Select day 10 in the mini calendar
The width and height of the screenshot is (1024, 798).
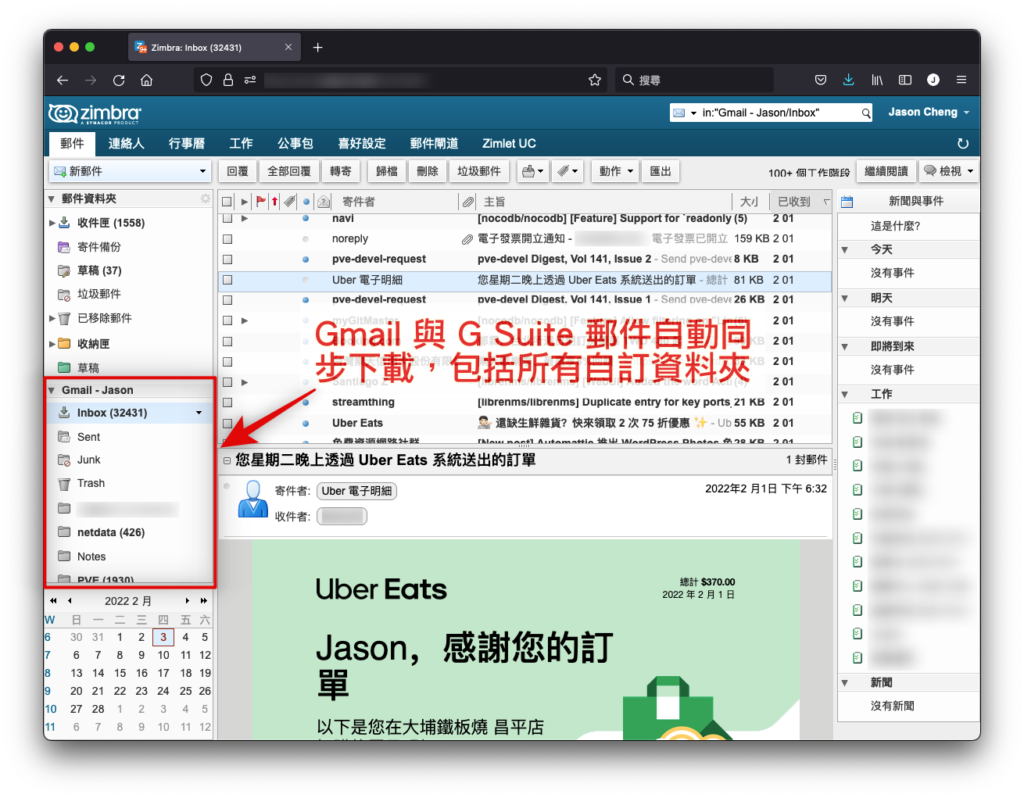163,655
